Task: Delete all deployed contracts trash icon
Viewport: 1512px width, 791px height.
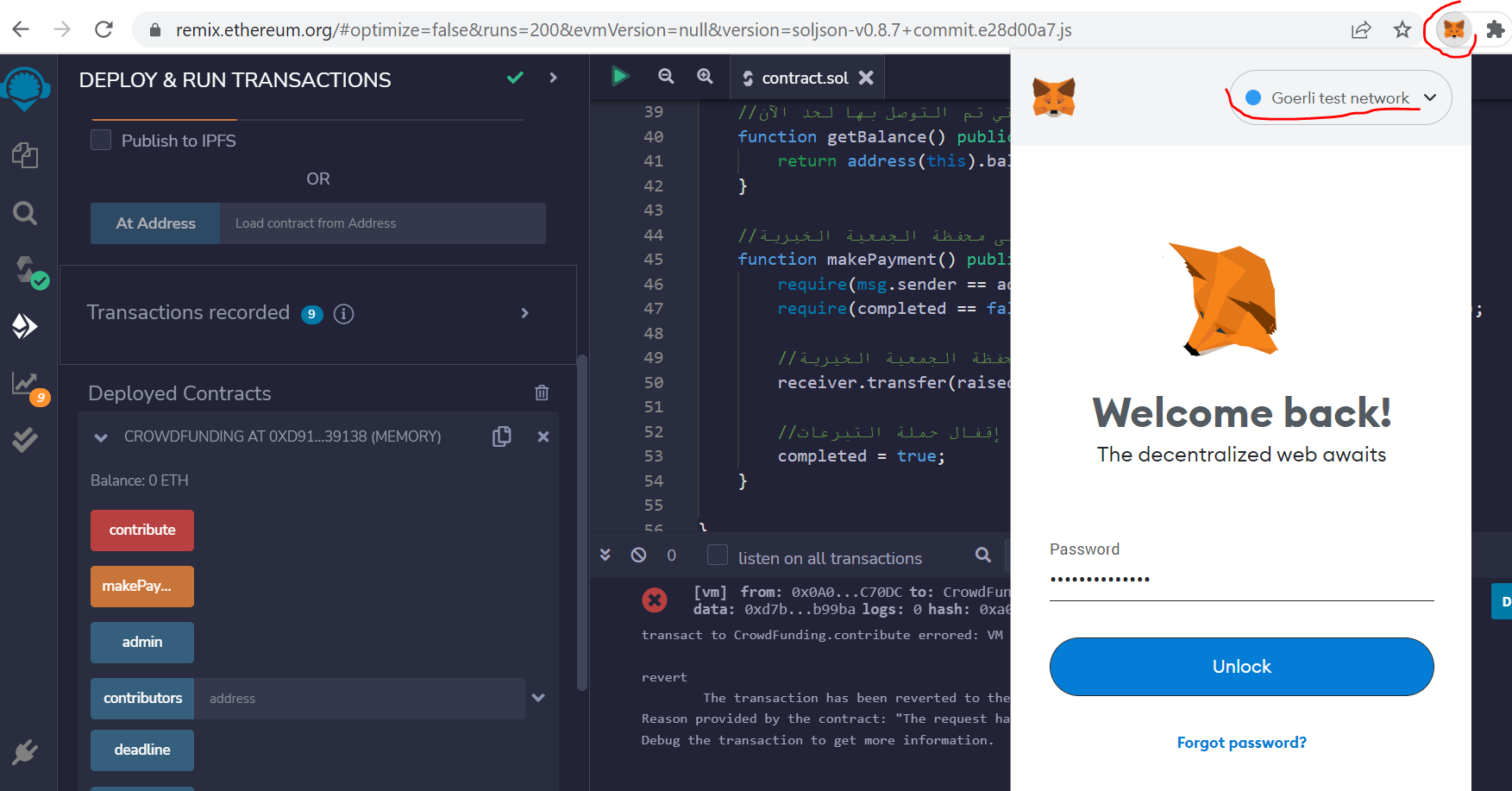Action: pos(542,392)
